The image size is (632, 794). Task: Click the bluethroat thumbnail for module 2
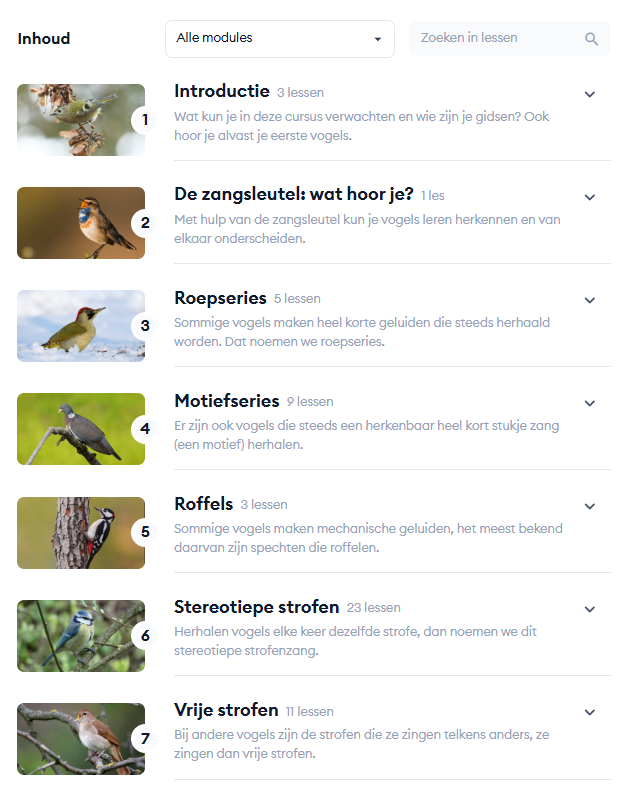tap(80, 223)
